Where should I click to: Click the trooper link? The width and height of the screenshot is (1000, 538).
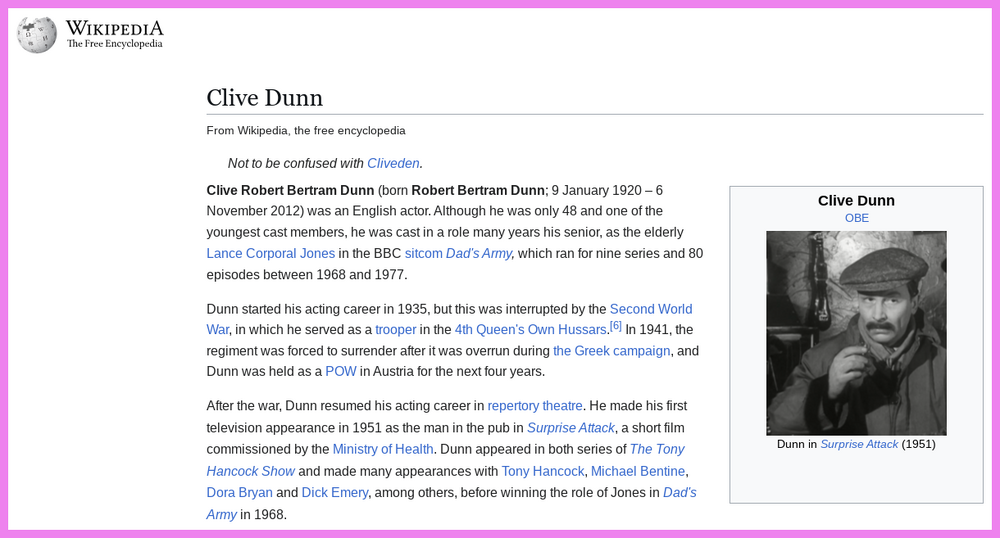point(395,330)
